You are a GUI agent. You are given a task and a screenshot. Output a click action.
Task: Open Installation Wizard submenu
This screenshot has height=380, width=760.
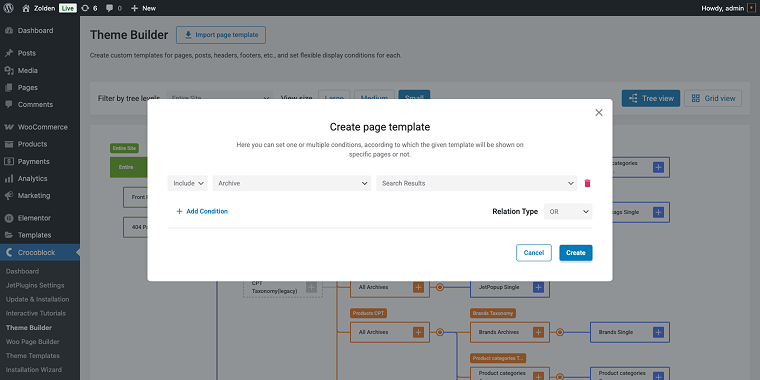(x=33, y=370)
